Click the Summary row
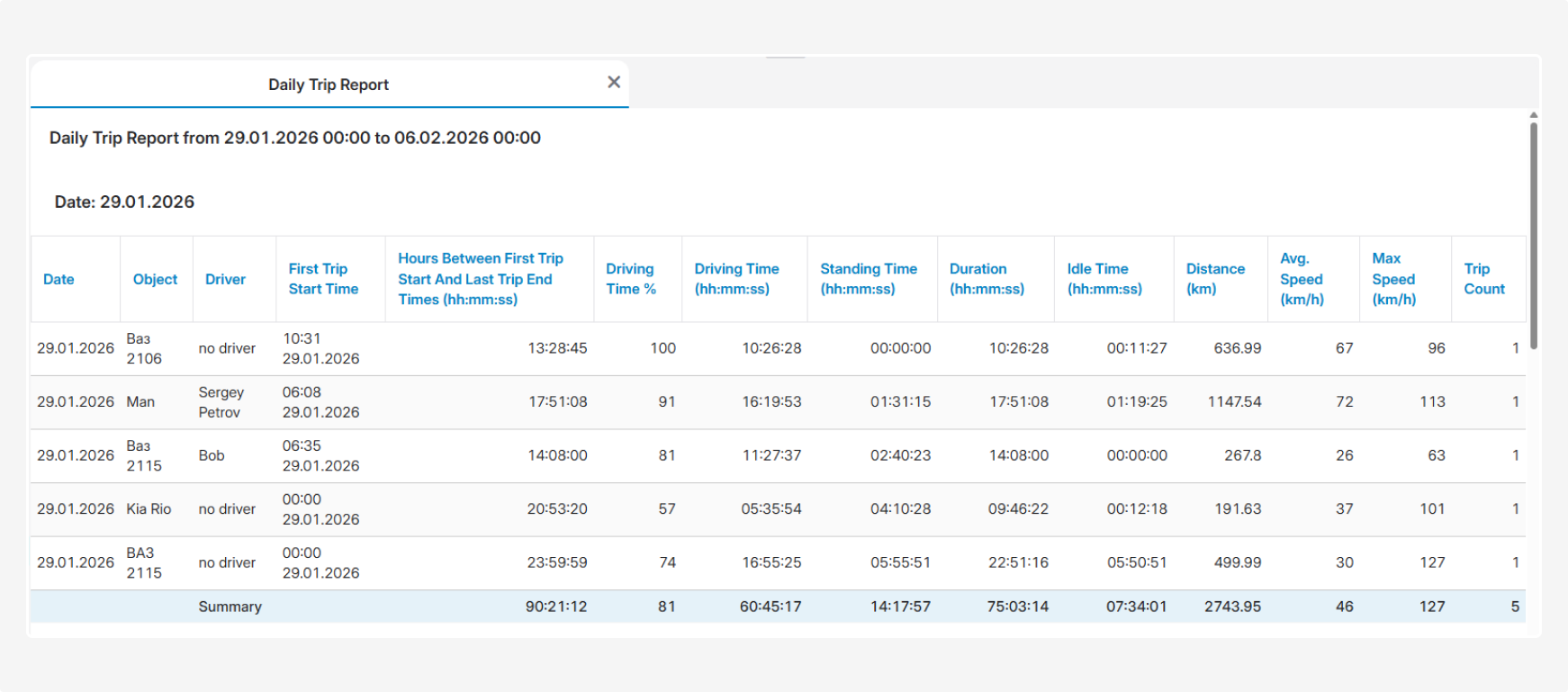Image resolution: width=1568 pixels, height=692 pixels. click(230, 607)
